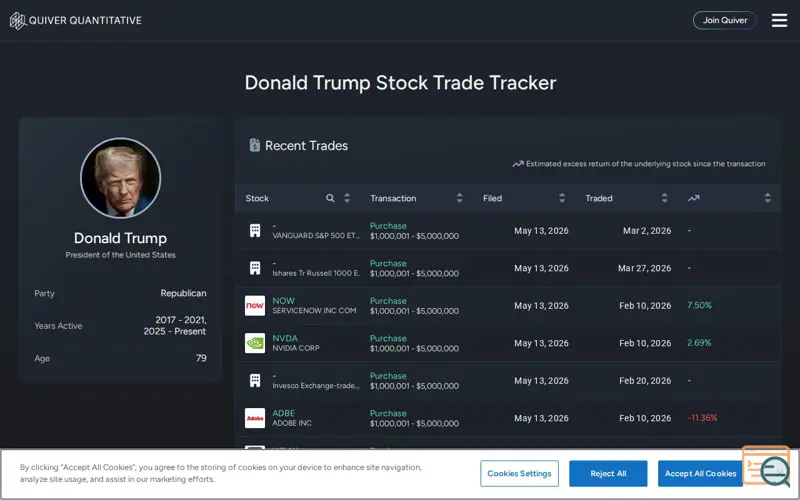This screenshot has width=800, height=500.
Task: Click traded date Mar 27, 2026
Action: click(x=644, y=268)
